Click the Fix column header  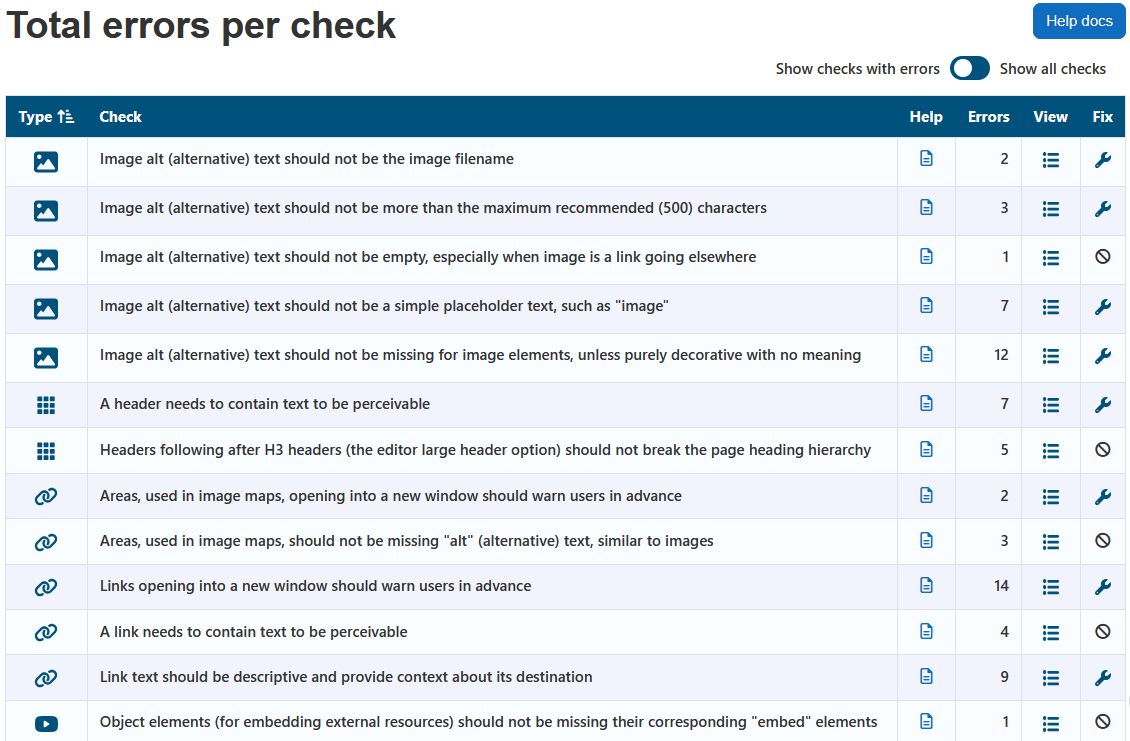(1103, 117)
